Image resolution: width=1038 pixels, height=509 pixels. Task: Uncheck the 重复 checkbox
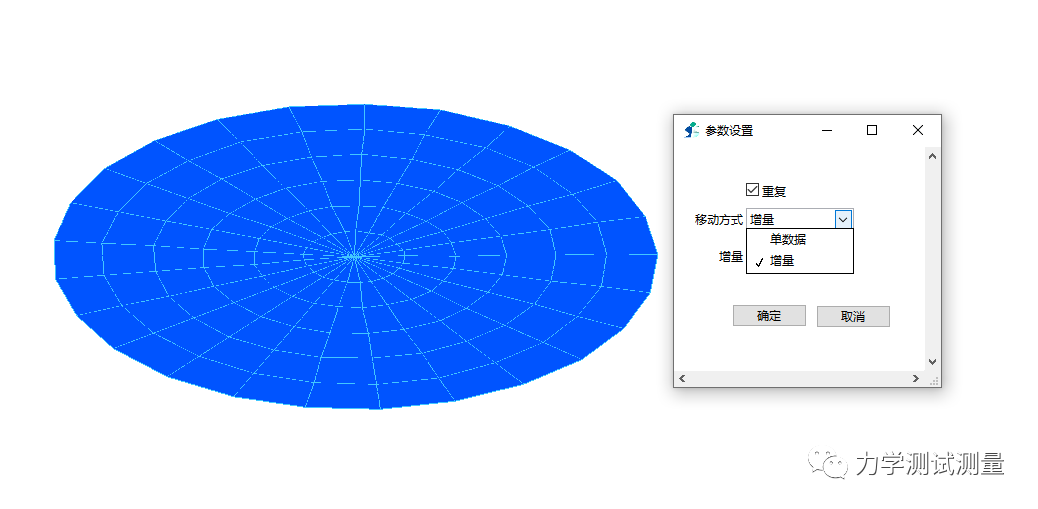point(752,190)
